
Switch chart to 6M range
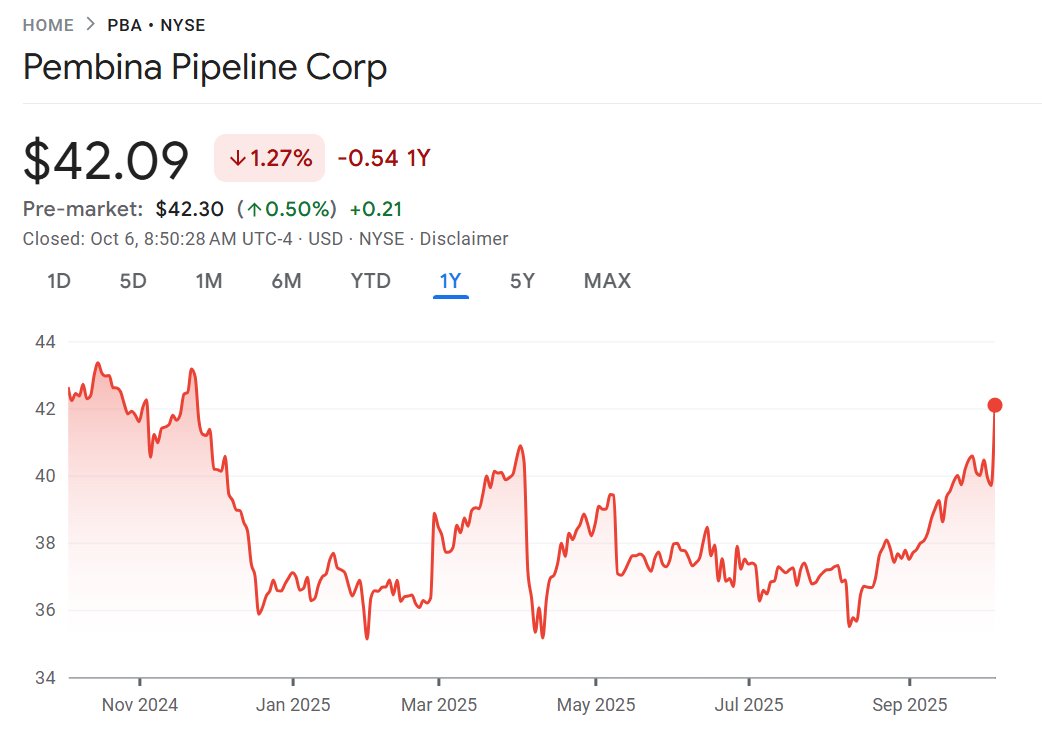point(286,281)
